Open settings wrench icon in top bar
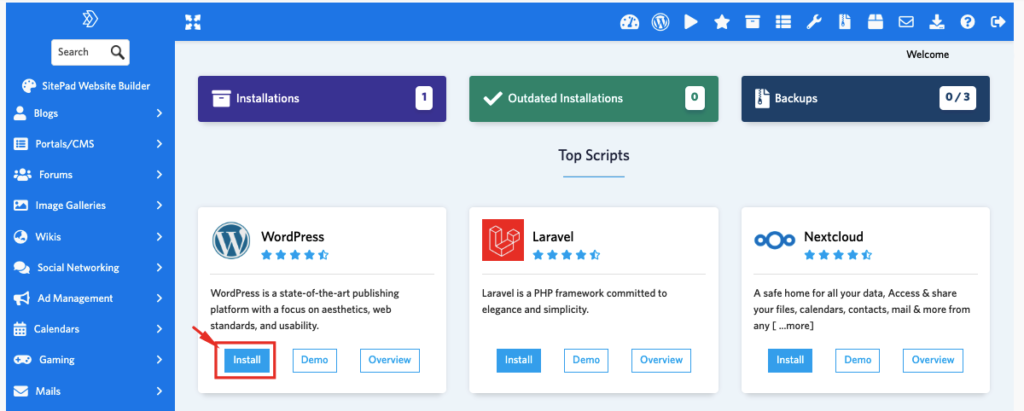Image resolution: width=1024 pixels, height=411 pixels. click(814, 22)
